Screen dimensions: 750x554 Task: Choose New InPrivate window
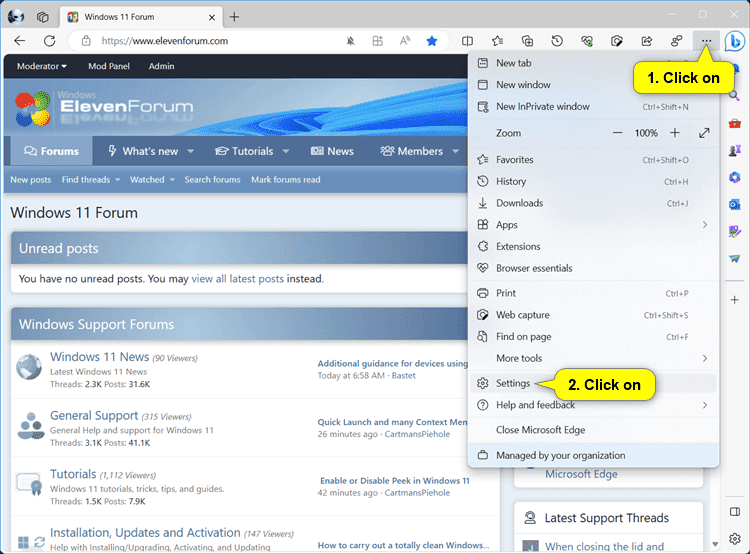coord(593,107)
